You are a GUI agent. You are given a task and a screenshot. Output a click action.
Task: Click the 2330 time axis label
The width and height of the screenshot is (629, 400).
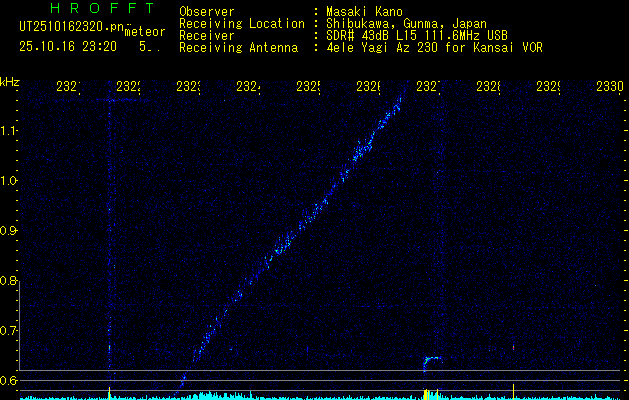[609, 86]
